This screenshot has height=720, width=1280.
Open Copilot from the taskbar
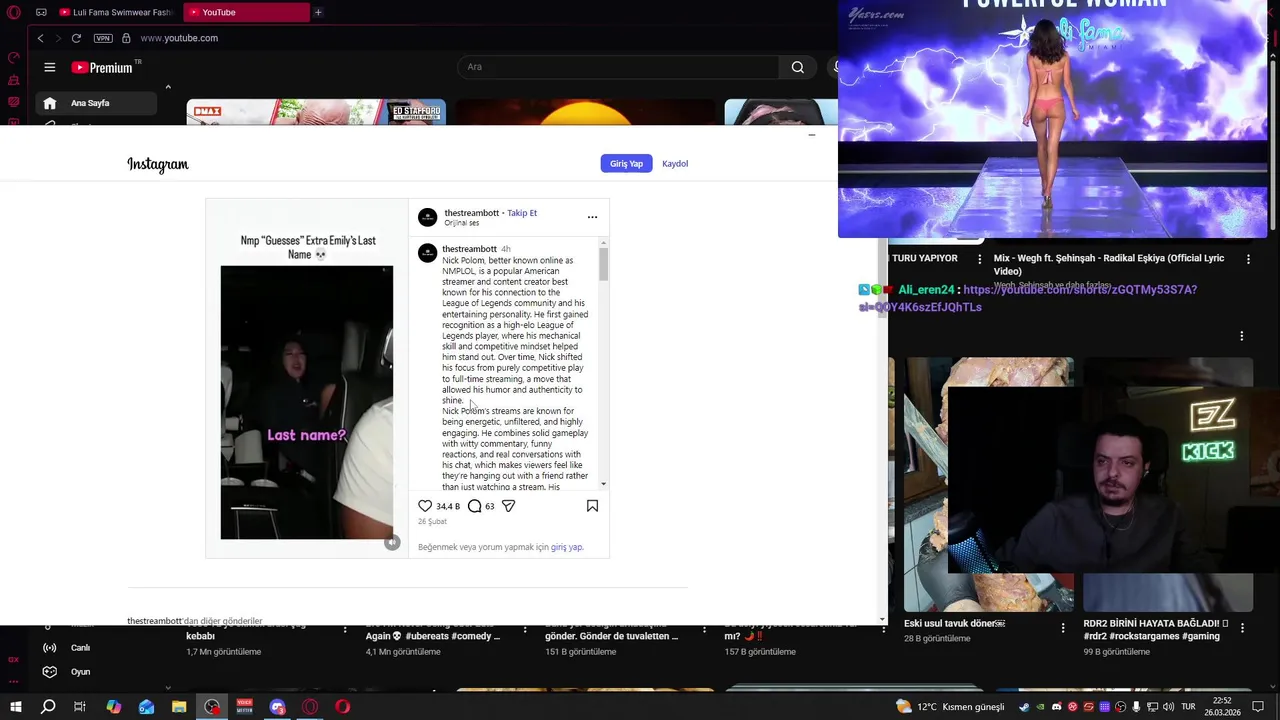(x=113, y=707)
